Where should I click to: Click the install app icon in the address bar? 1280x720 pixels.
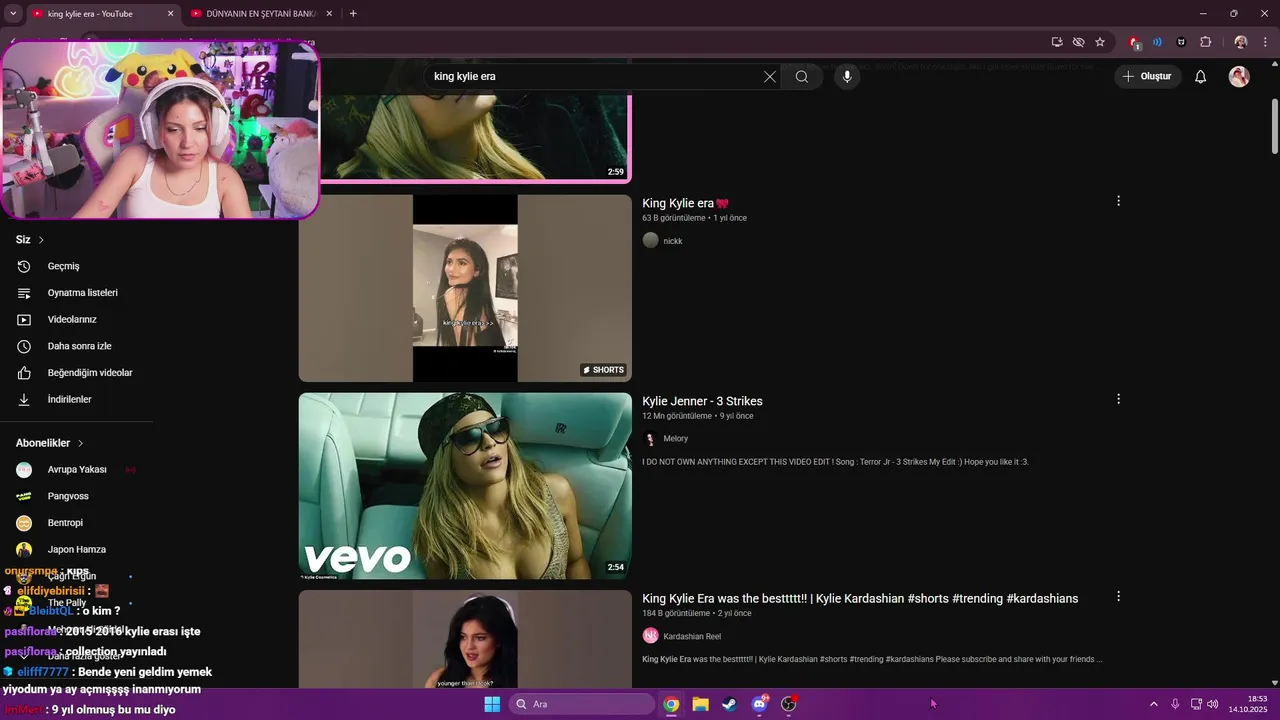point(1057,42)
